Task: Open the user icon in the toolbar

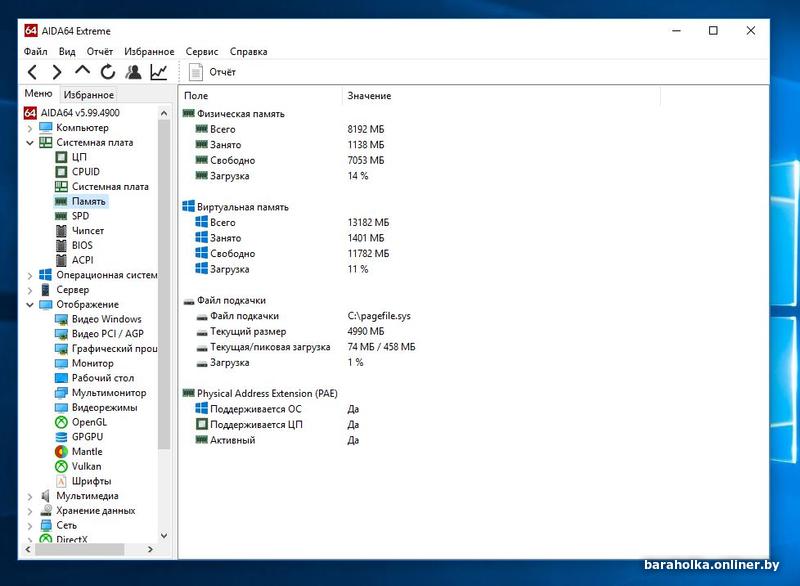Action: [134, 72]
